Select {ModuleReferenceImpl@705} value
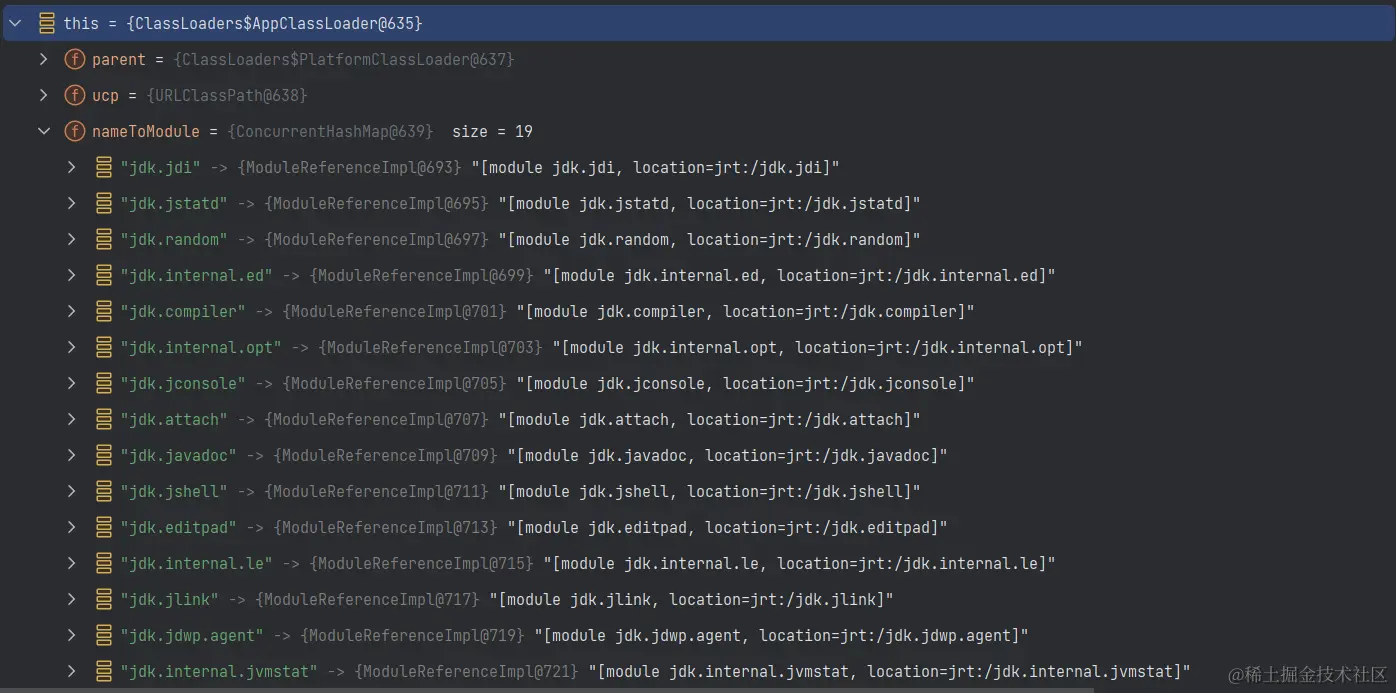Screen dimensions: 1396x693 (395, 384)
